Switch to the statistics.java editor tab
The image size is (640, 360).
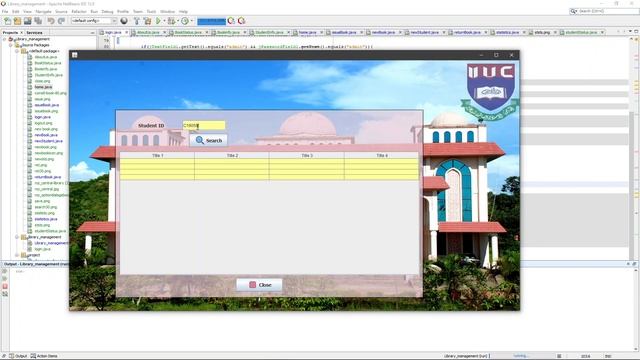(x=507, y=32)
